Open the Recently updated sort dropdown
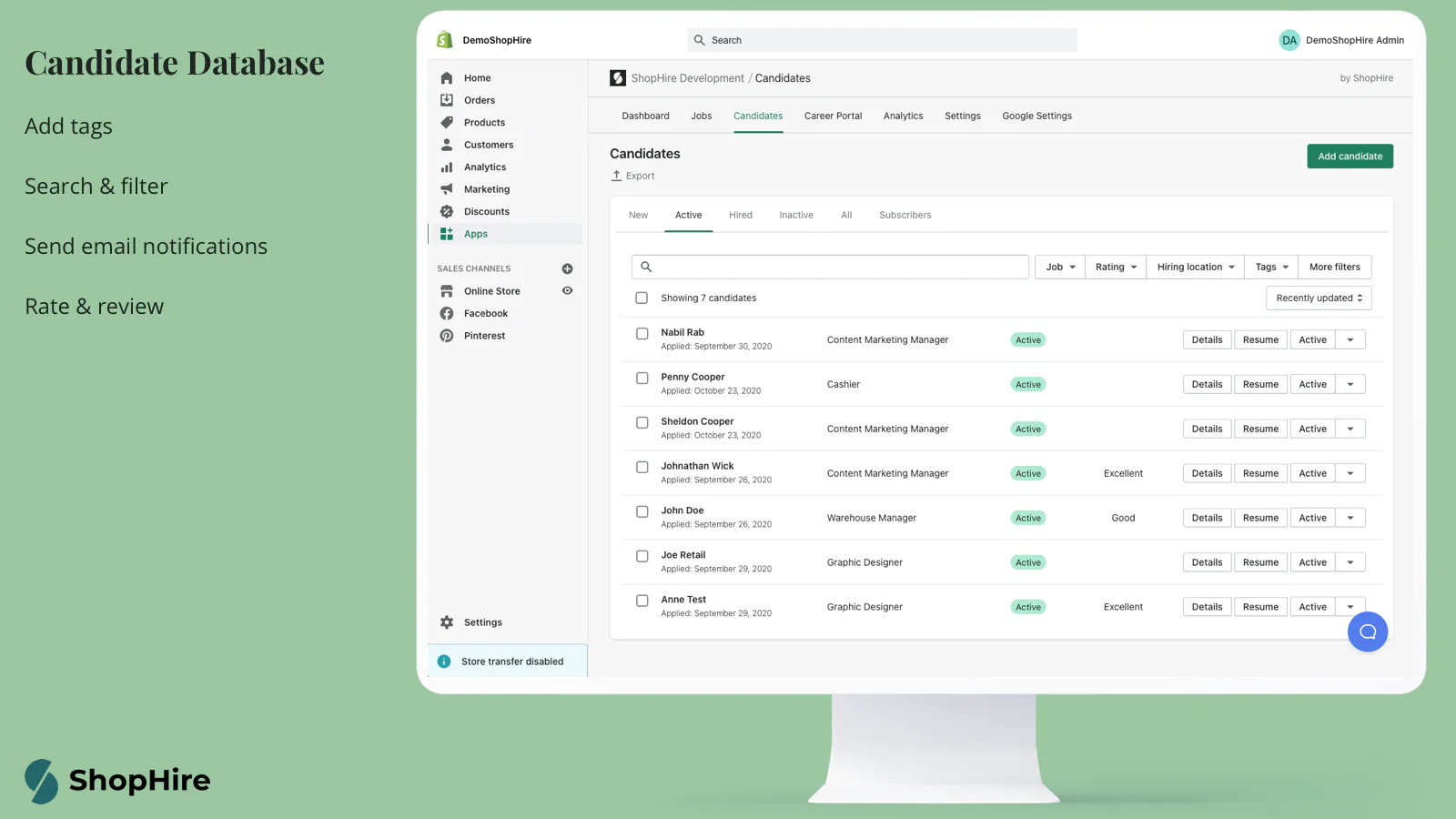The height and width of the screenshot is (819, 1456). 1319,298
